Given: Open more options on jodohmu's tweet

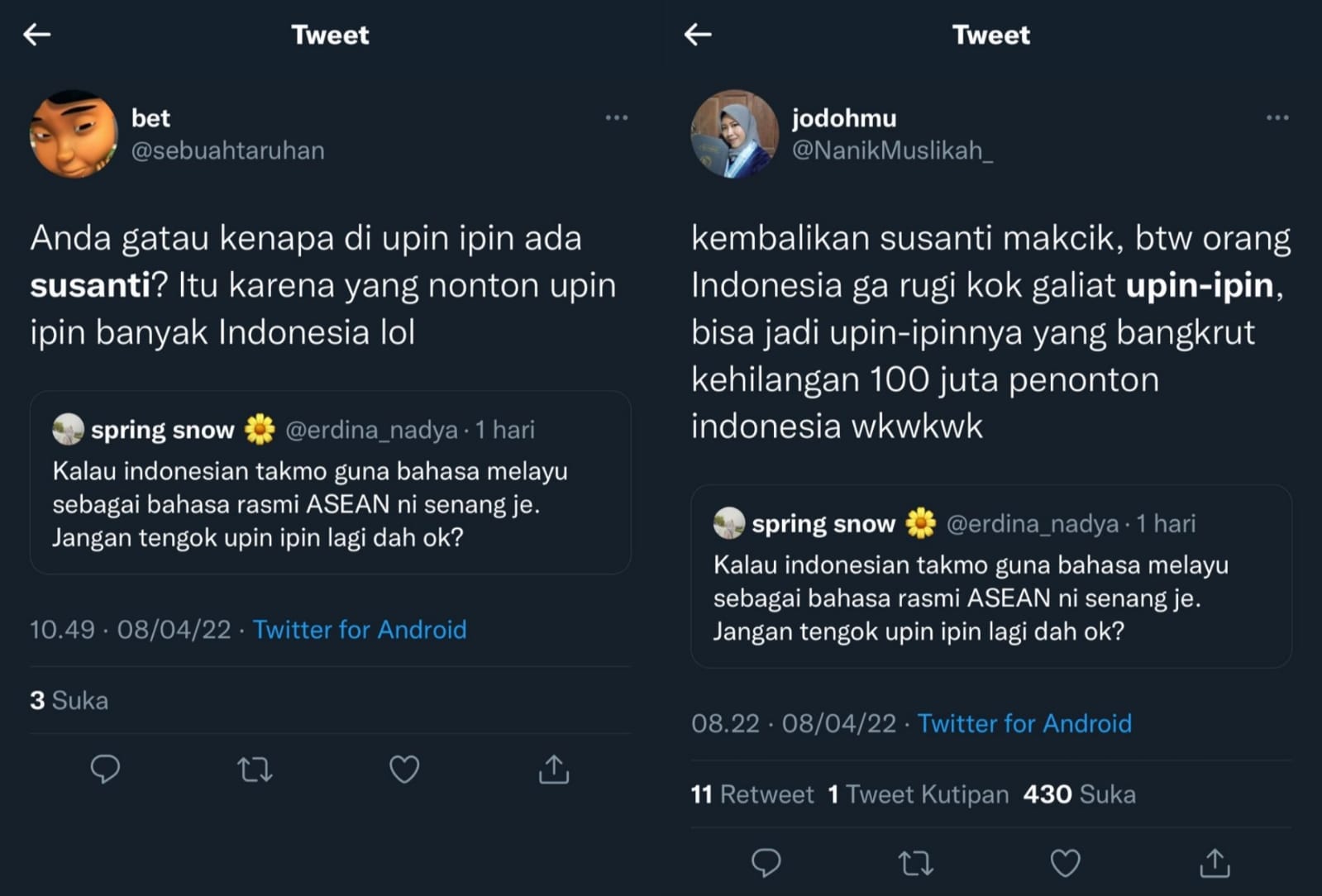Looking at the screenshot, I should (1277, 118).
